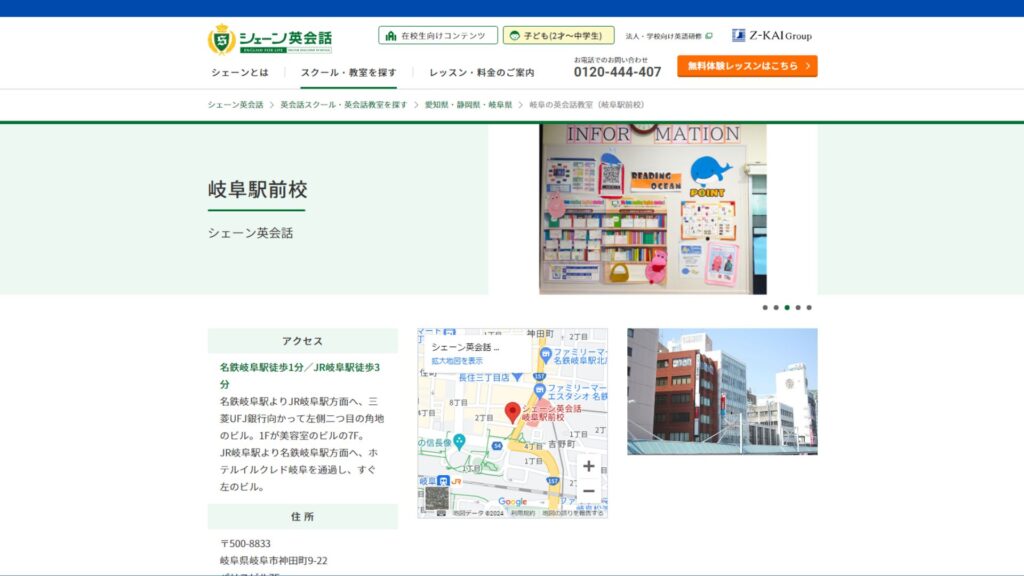The image size is (1024, 576).
Task: Select the second carousel dot
Action: coord(776,308)
